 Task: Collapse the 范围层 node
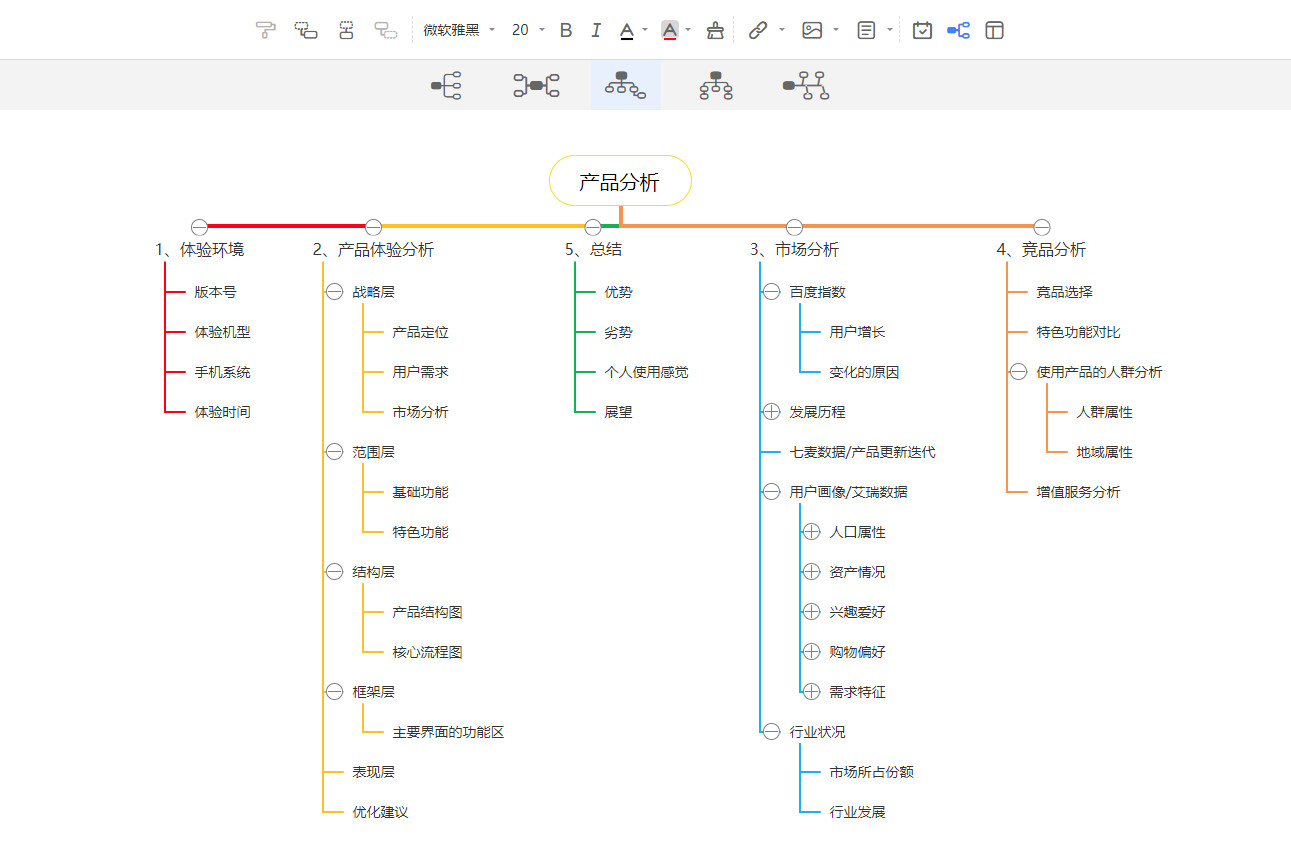(x=335, y=452)
